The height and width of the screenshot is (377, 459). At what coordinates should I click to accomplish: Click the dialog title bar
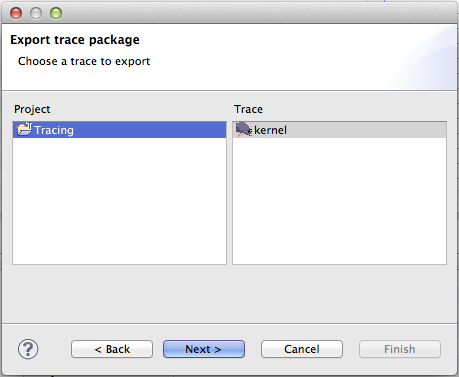[229, 13]
